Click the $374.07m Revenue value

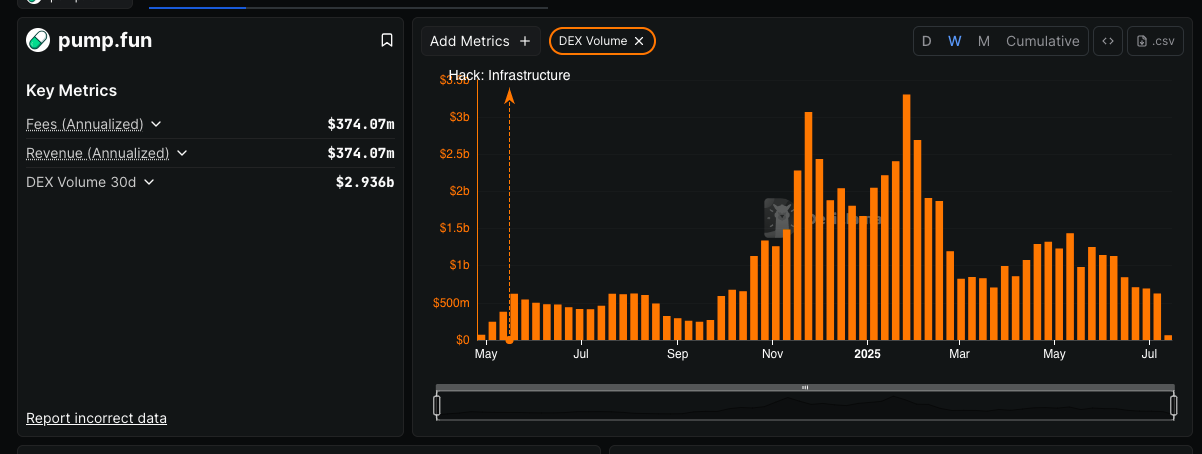click(x=361, y=153)
